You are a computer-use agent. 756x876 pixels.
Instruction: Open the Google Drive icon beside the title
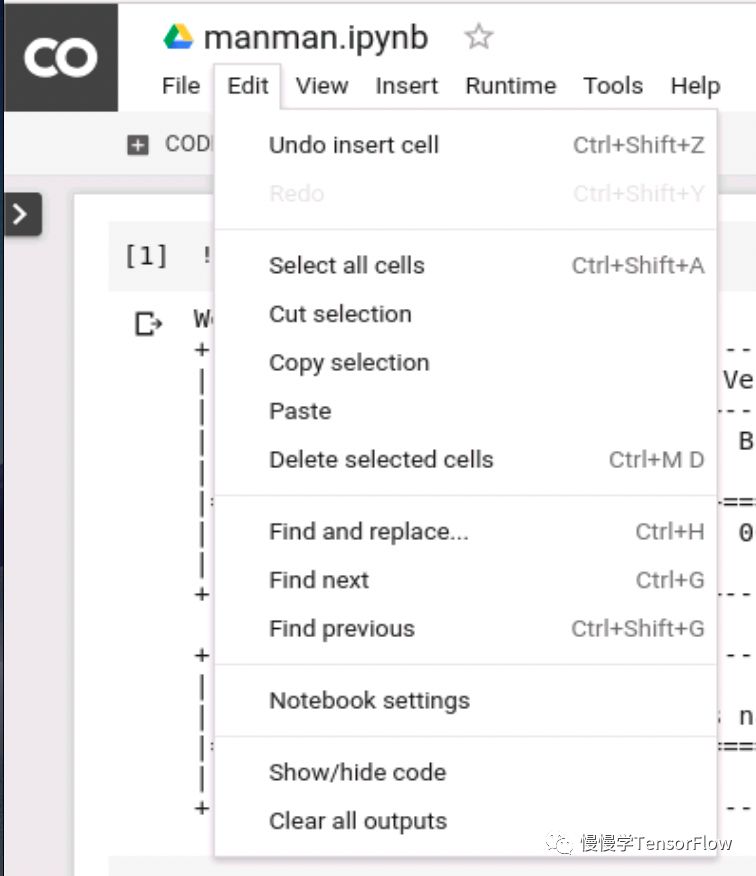[178, 38]
